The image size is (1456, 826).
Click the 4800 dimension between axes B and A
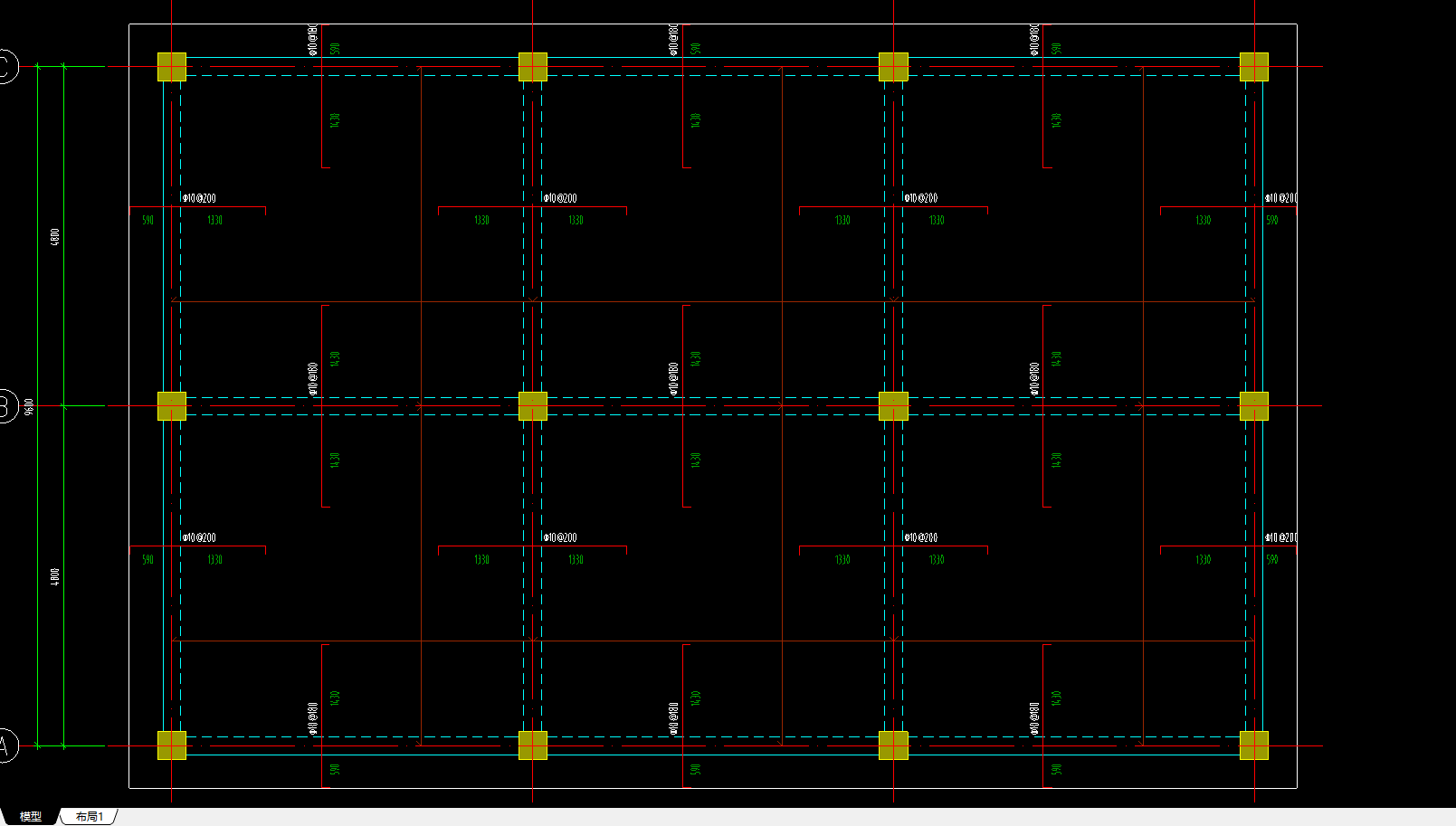(x=55, y=576)
